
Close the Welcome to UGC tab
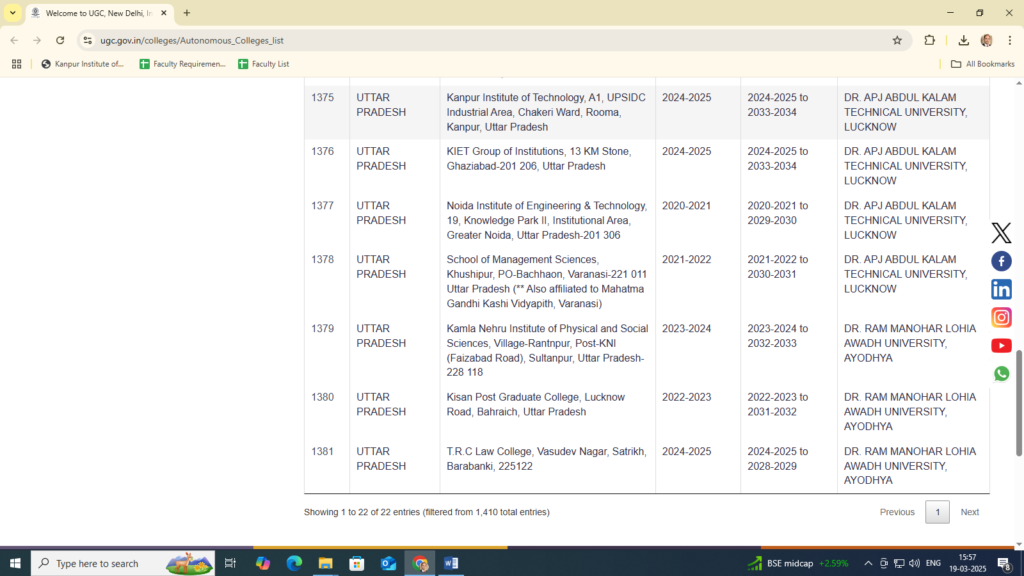164,13
